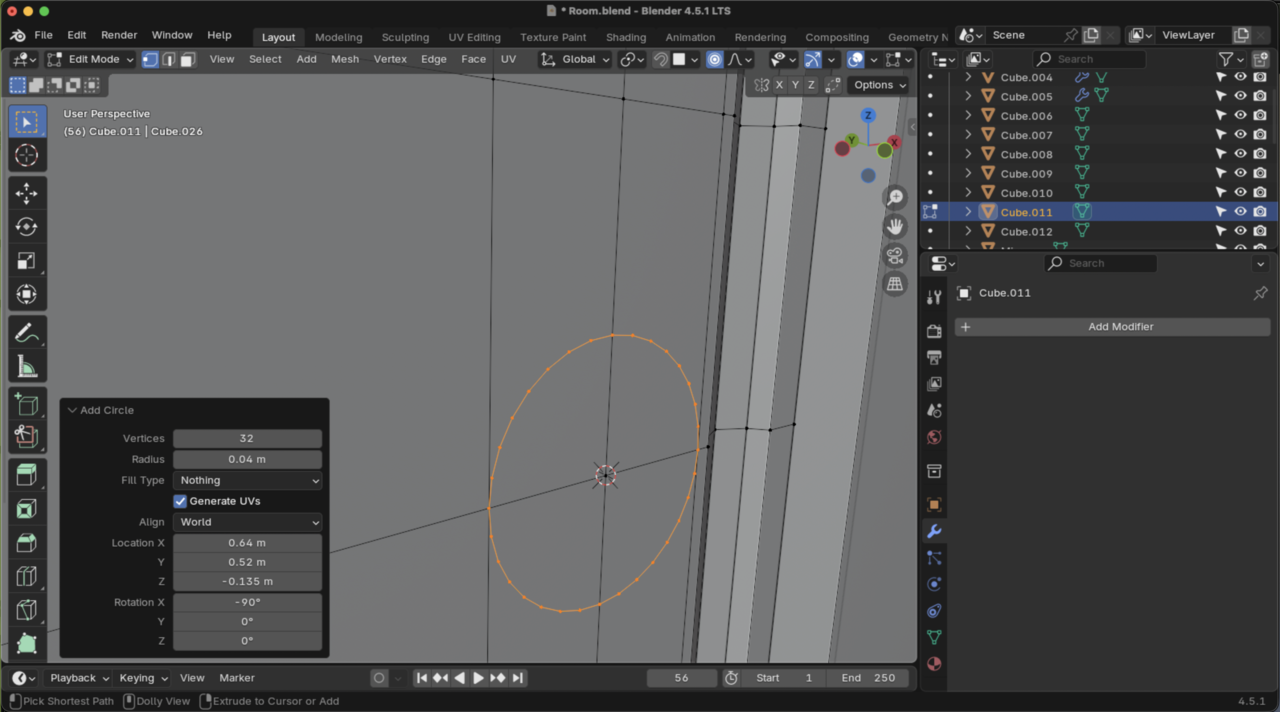Toggle camera view icon in viewport
Image resolution: width=1280 pixels, height=712 pixels.
coord(895,255)
